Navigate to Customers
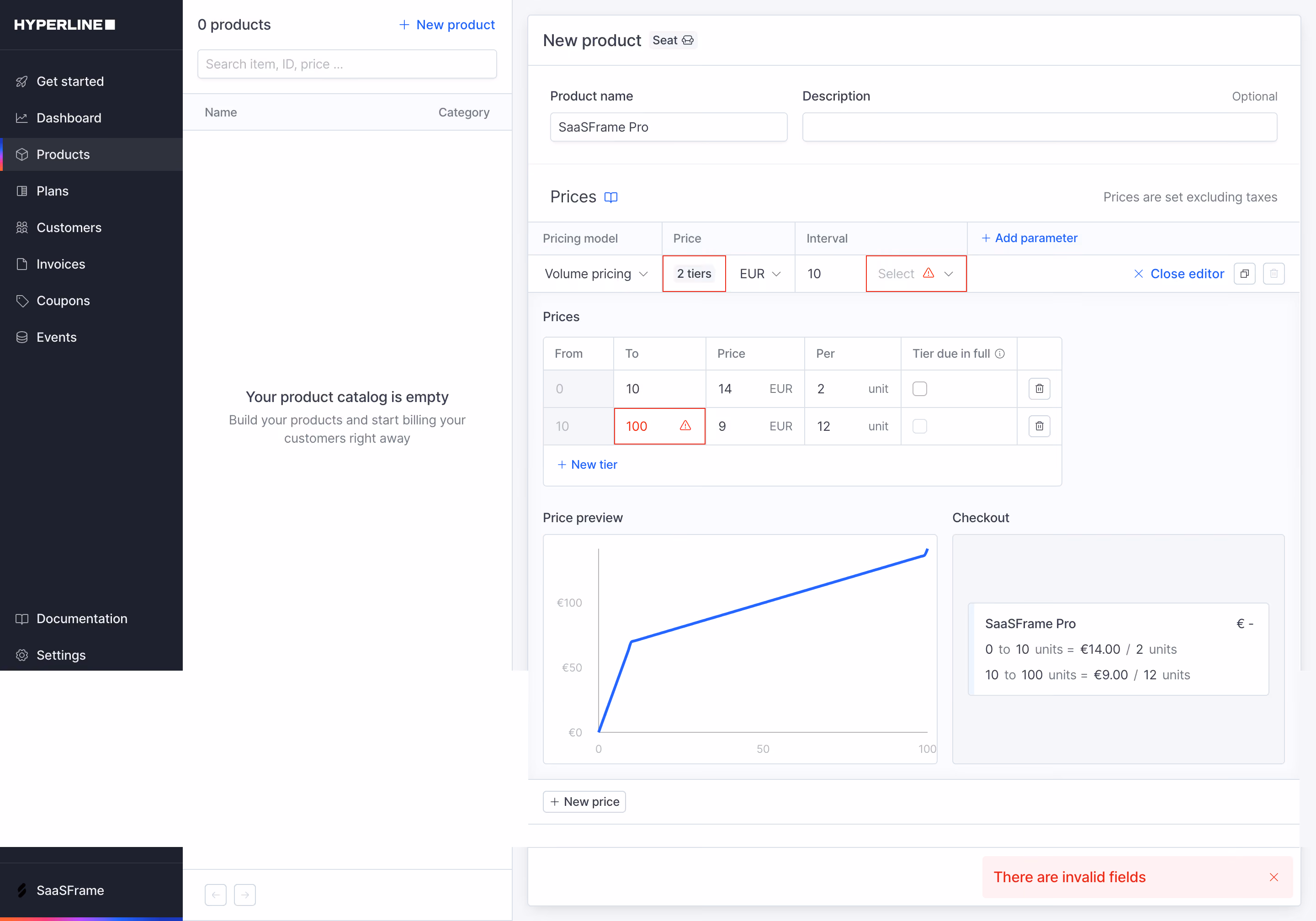Screen dimensions: 1316x921 (x=91, y=228)
